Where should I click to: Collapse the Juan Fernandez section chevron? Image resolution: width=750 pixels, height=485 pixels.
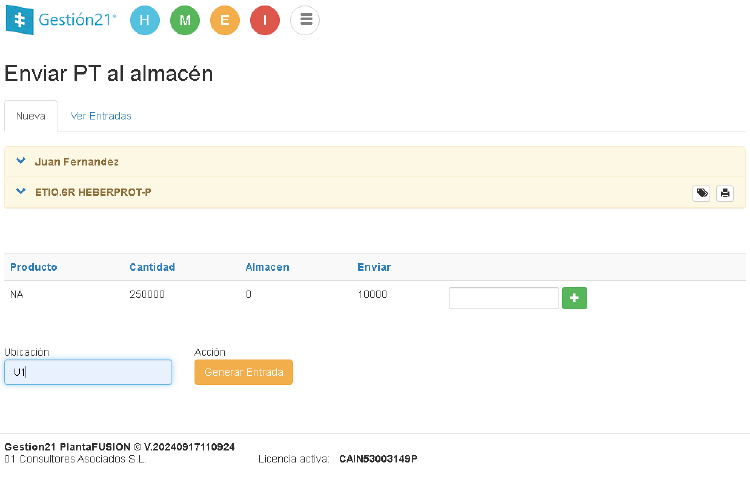pyautogui.click(x=21, y=161)
